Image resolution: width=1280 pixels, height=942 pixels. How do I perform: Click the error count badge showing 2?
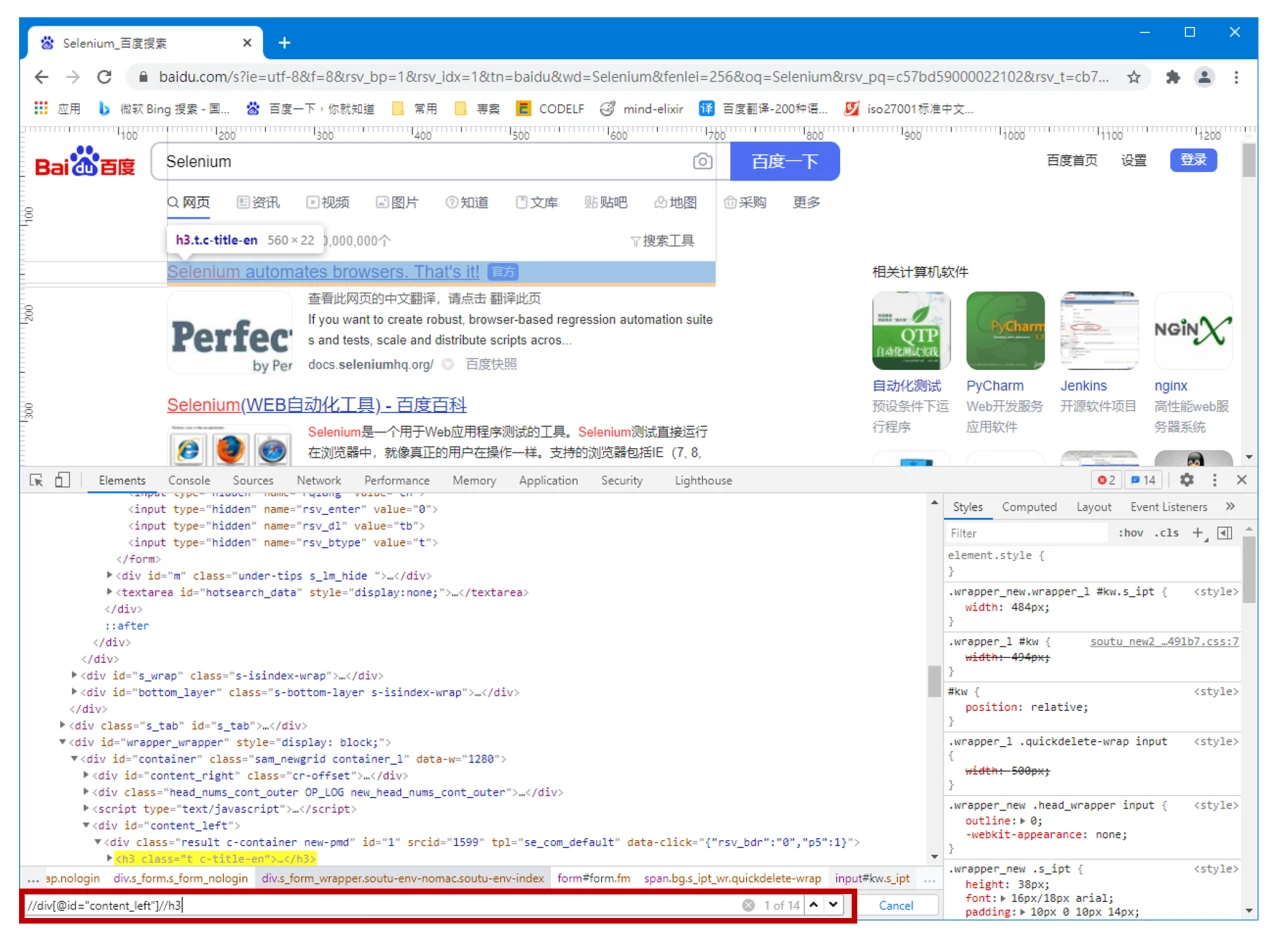pos(1107,480)
